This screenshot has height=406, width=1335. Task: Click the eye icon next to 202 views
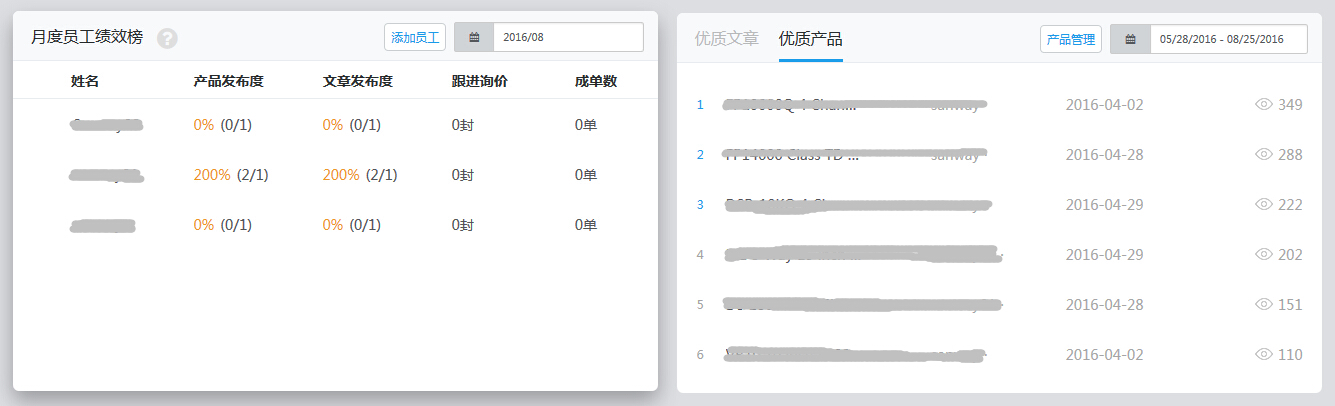(1263, 254)
